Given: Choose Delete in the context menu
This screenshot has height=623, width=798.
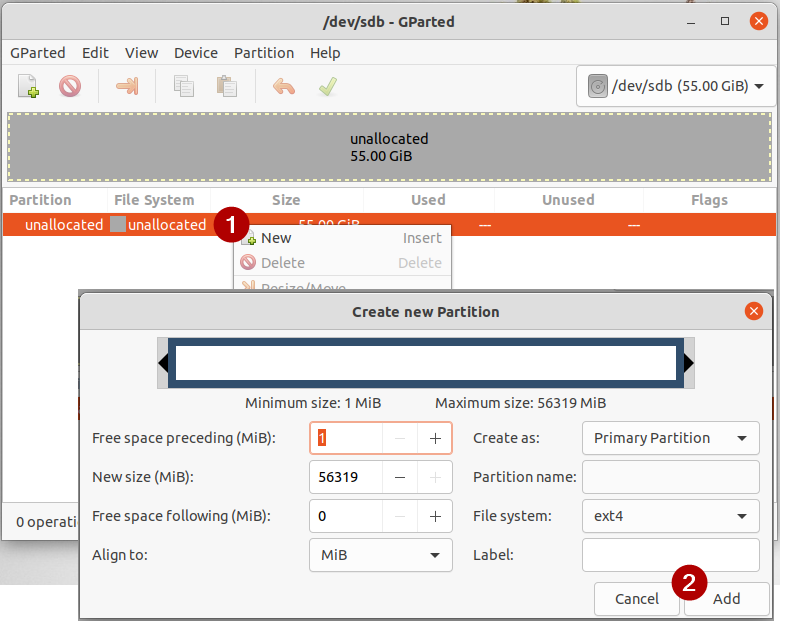Looking at the screenshot, I should click(342, 263).
